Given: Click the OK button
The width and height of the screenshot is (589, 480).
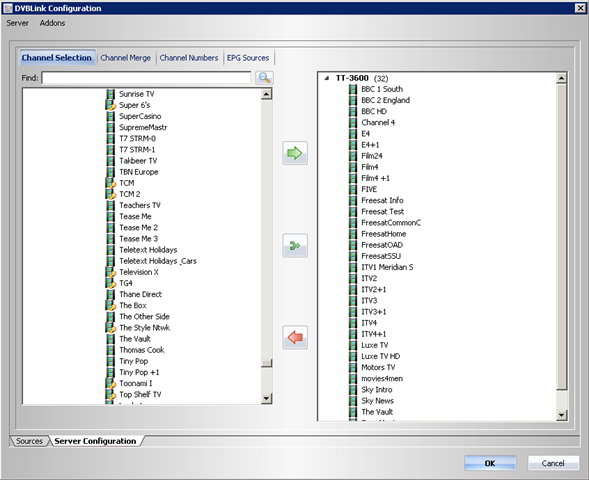Looking at the screenshot, I should pyautogui.click(x=490, y=463).
